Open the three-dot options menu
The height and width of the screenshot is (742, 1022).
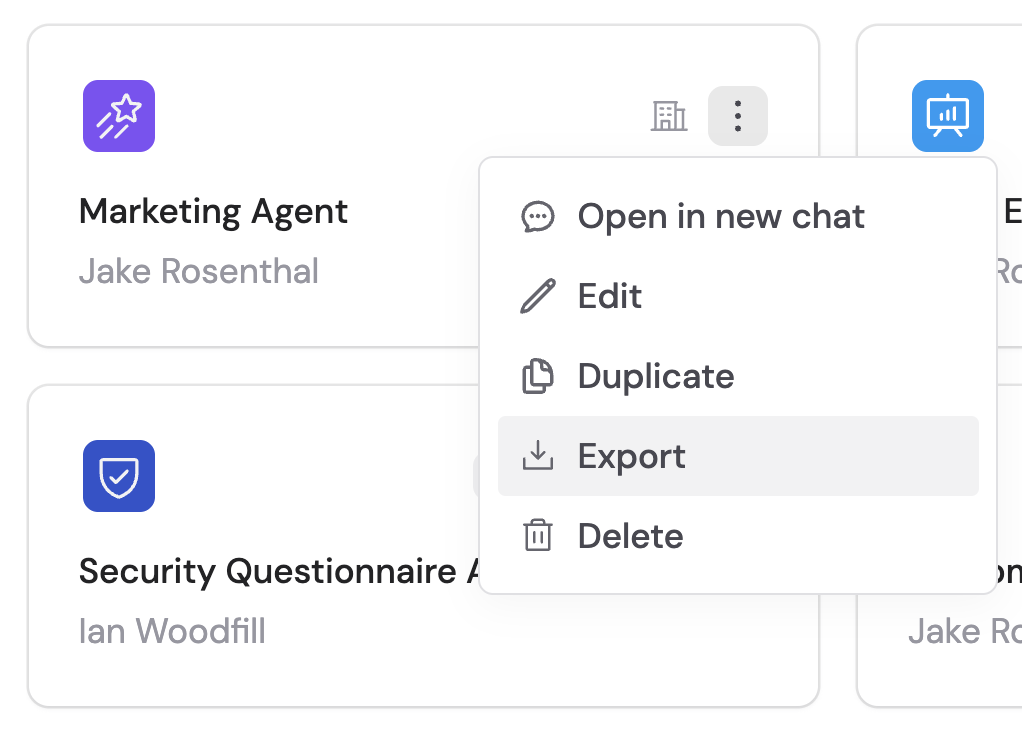point(737,116)
